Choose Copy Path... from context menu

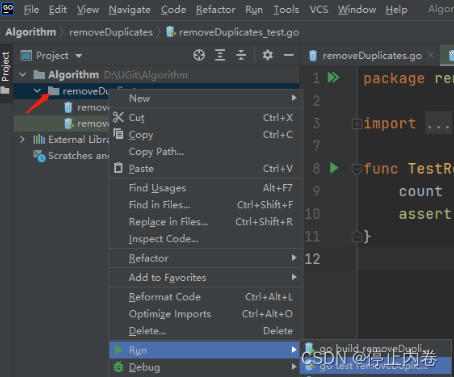[x=206, y=152]
